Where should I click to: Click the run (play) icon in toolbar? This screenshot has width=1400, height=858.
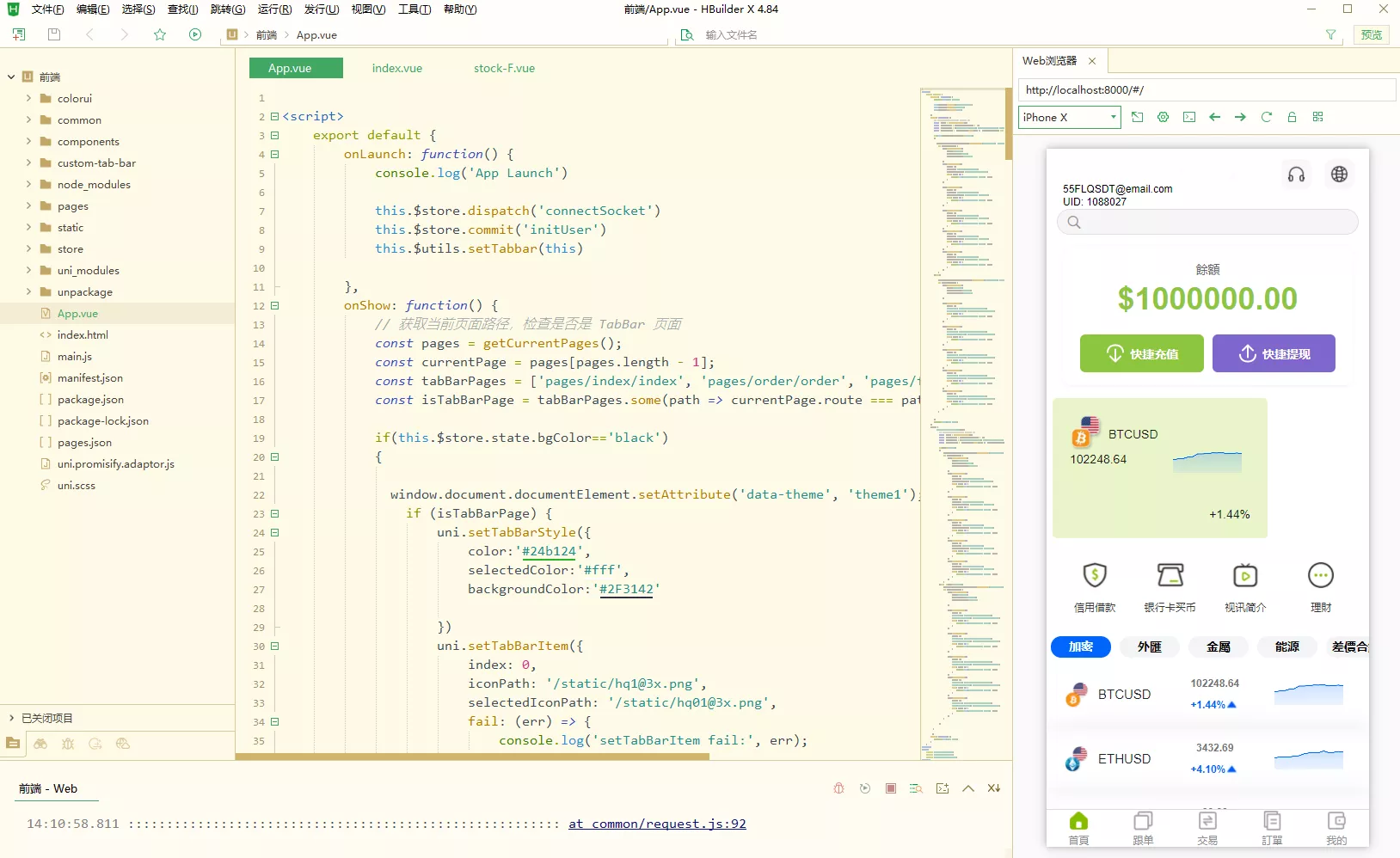click(x=195, y=34)
